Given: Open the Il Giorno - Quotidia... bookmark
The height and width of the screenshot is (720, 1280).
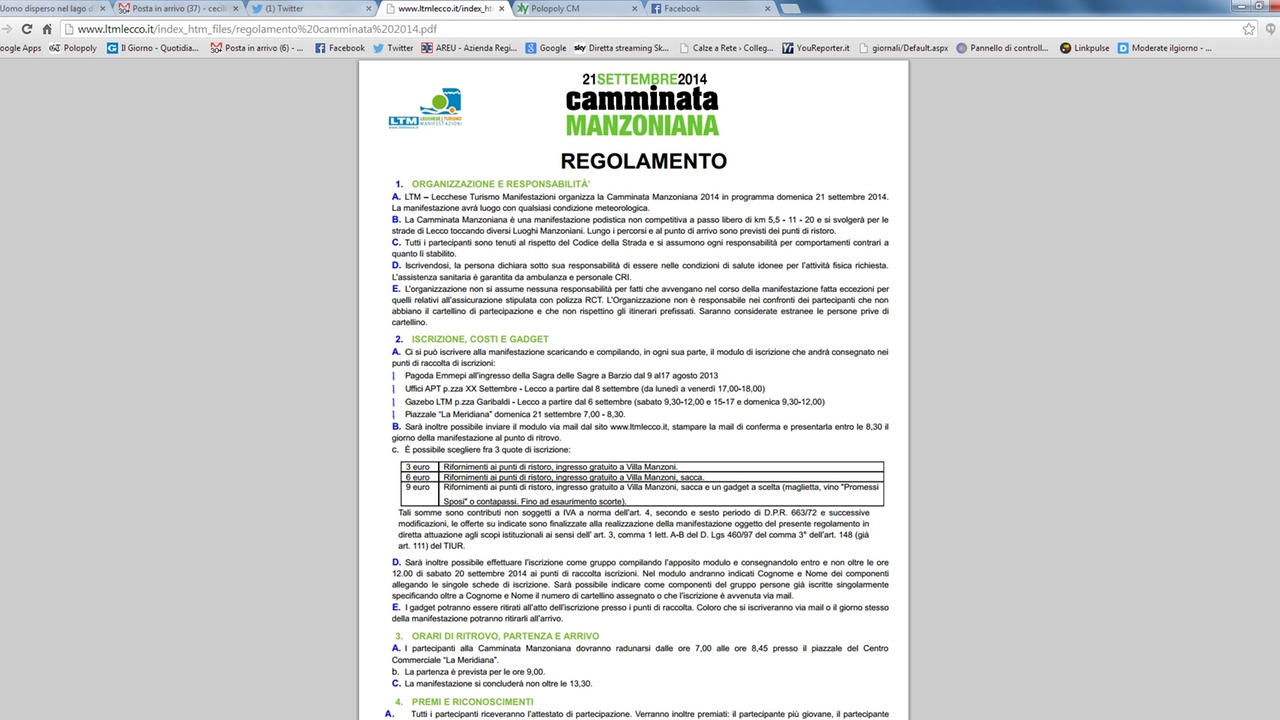Looking at the screenshot, I should (x=152, y=48).
